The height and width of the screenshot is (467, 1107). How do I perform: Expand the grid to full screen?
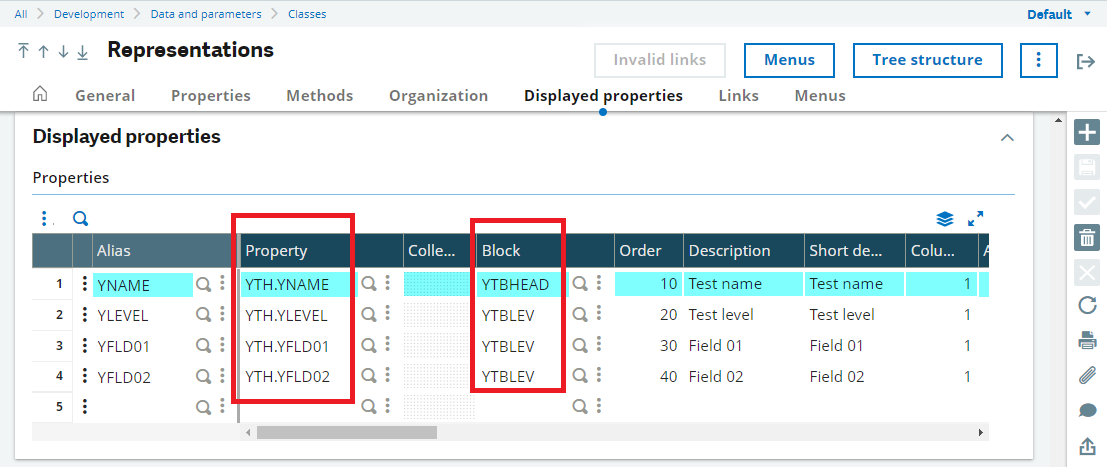pos(976,219)
